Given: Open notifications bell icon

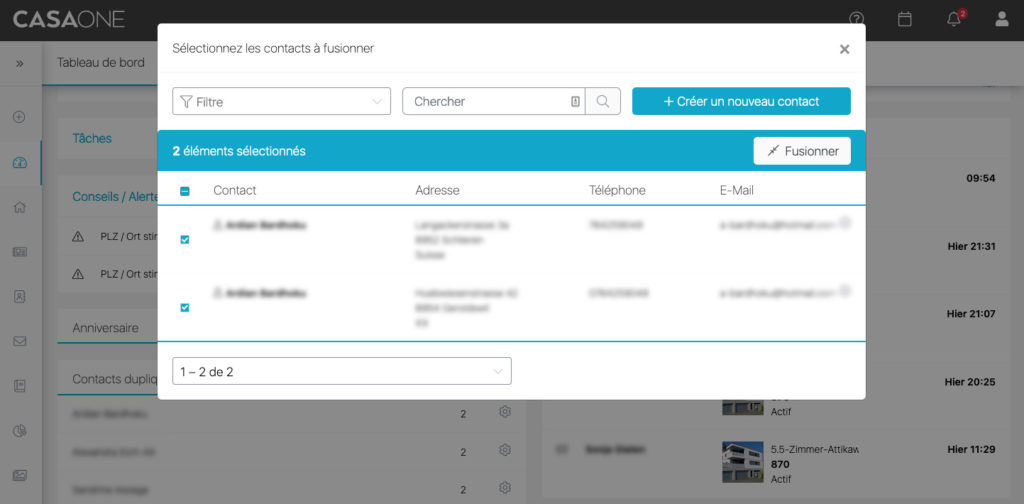Looking at the screenshot, I should pyautogui.click(x=954, y=19).
